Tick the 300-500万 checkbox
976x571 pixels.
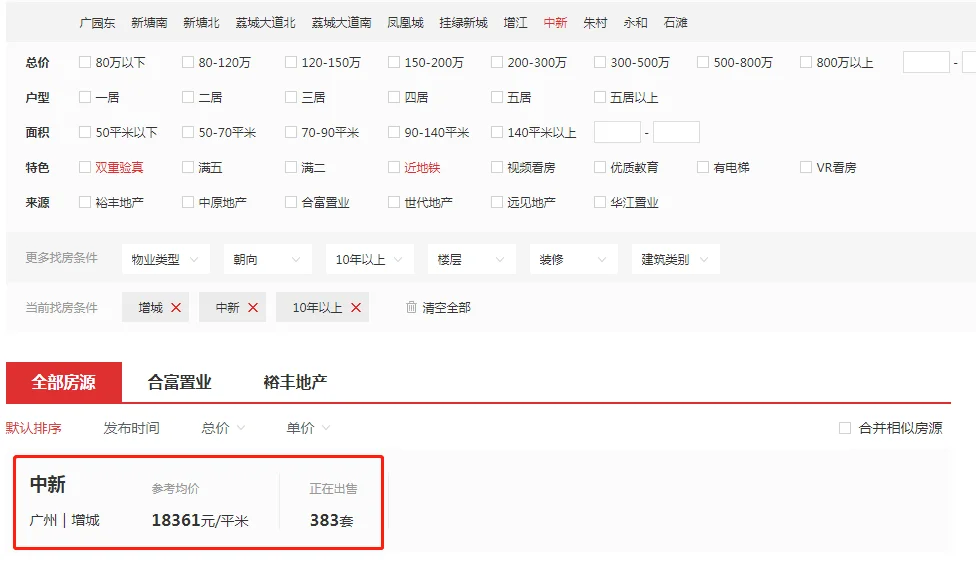[x=600, y=62]
